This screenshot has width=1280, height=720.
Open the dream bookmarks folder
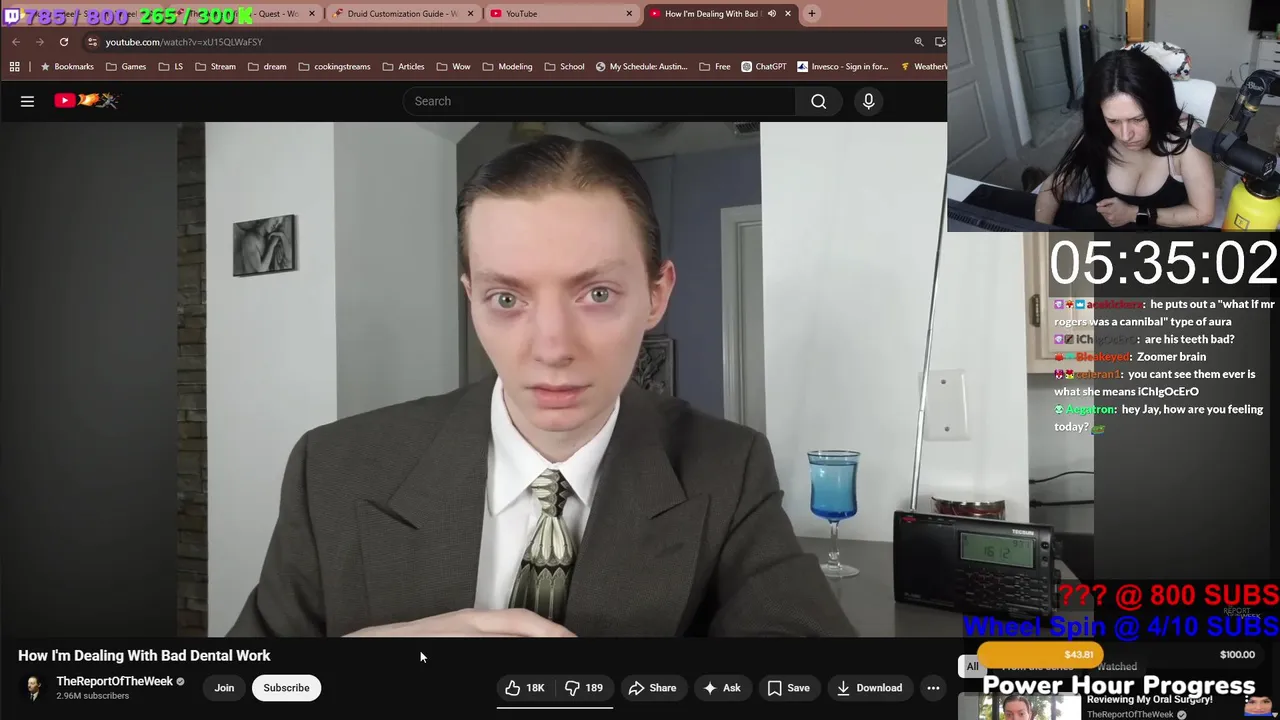[x=266, y=67]
